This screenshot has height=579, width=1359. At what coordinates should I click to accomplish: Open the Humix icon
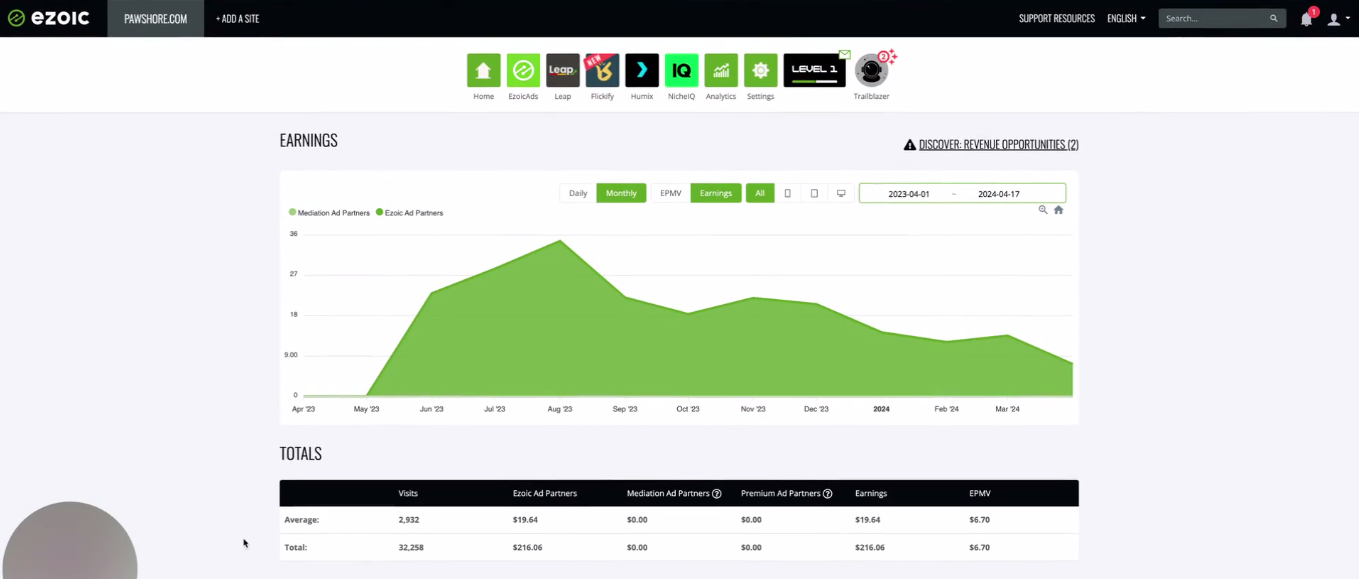click(642, 70)
